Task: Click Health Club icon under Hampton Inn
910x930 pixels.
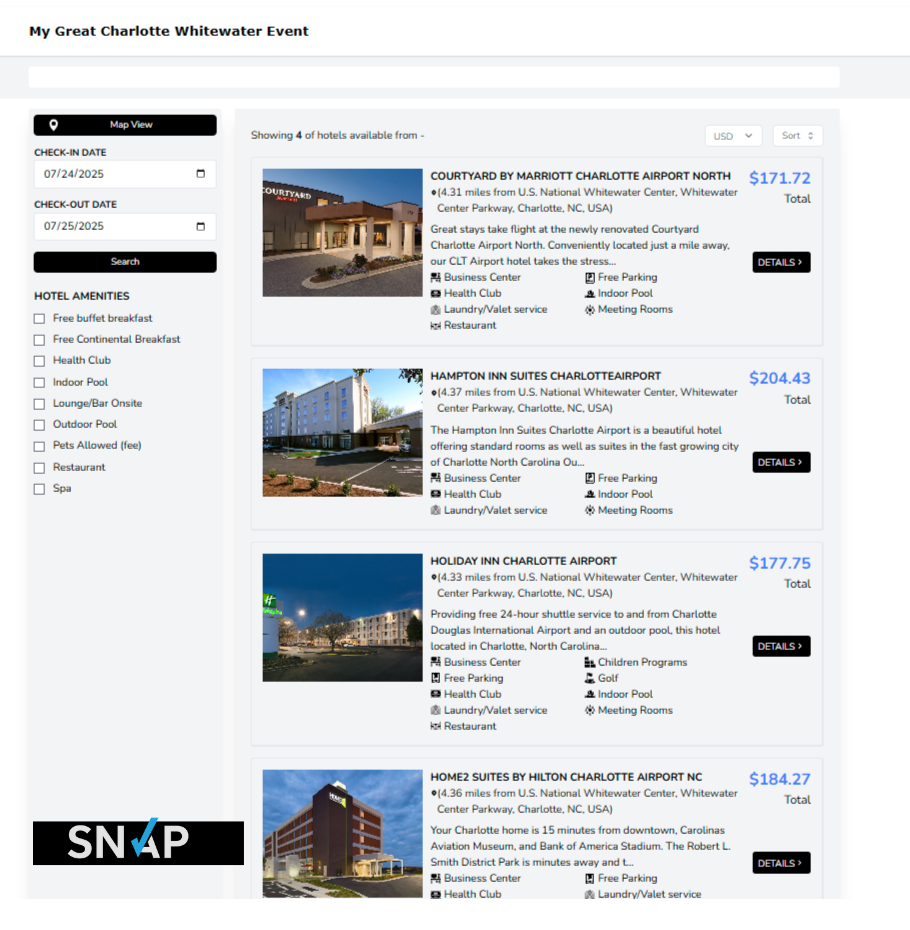Action: click(435, 494)
